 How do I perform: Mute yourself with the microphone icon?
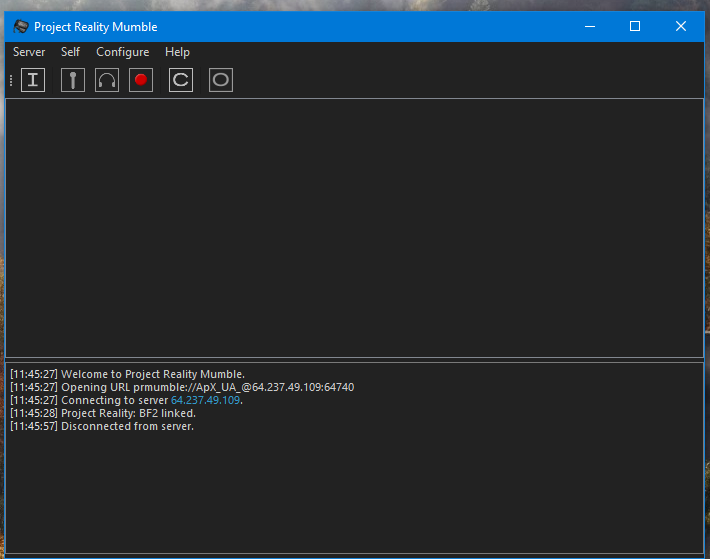(x=73, y=80)
